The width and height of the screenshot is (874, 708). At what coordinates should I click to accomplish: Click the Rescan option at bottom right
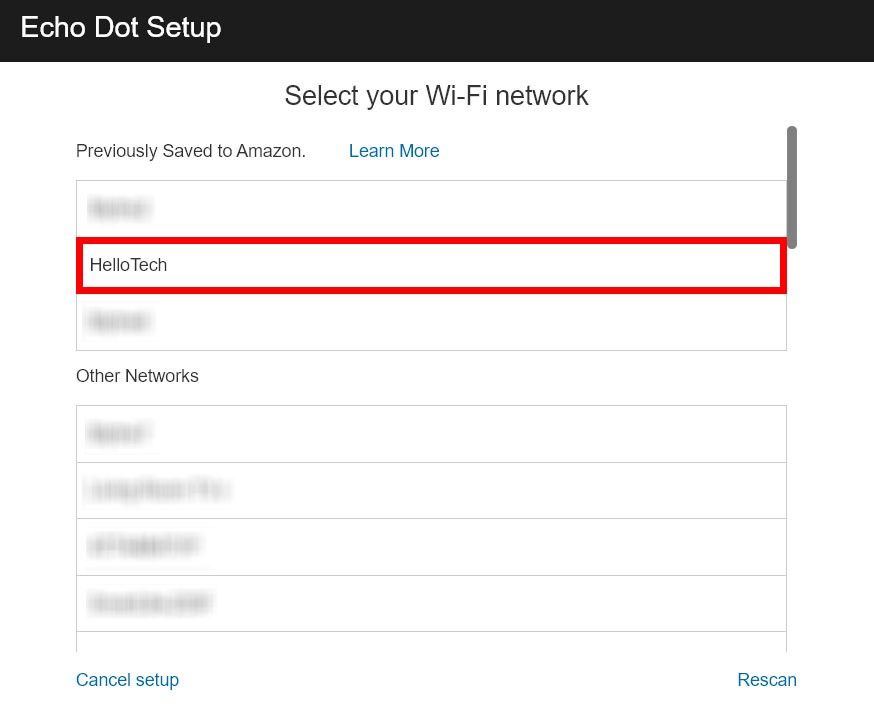766,680
